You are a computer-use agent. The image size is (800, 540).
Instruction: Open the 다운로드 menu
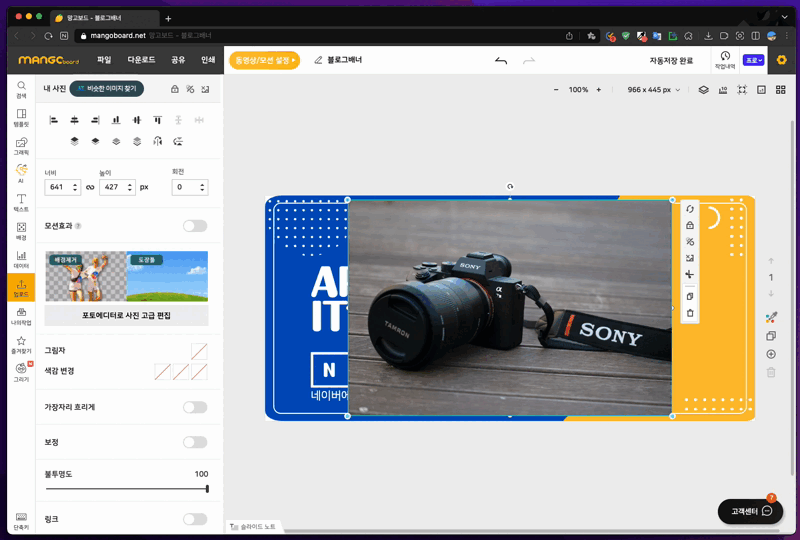tap(141, 60)
